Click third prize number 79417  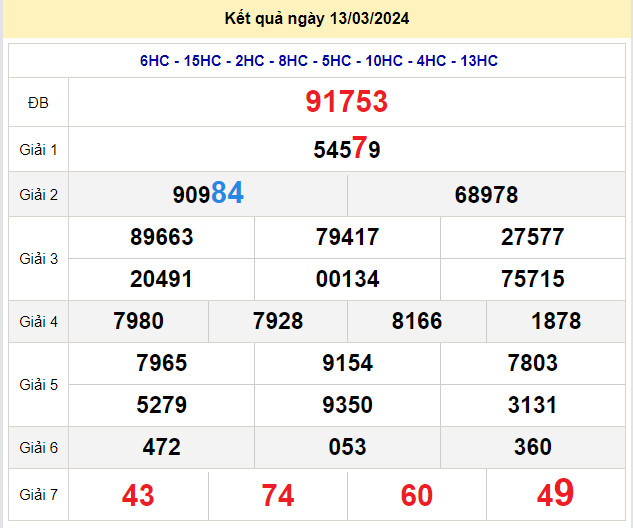[347, 237]
